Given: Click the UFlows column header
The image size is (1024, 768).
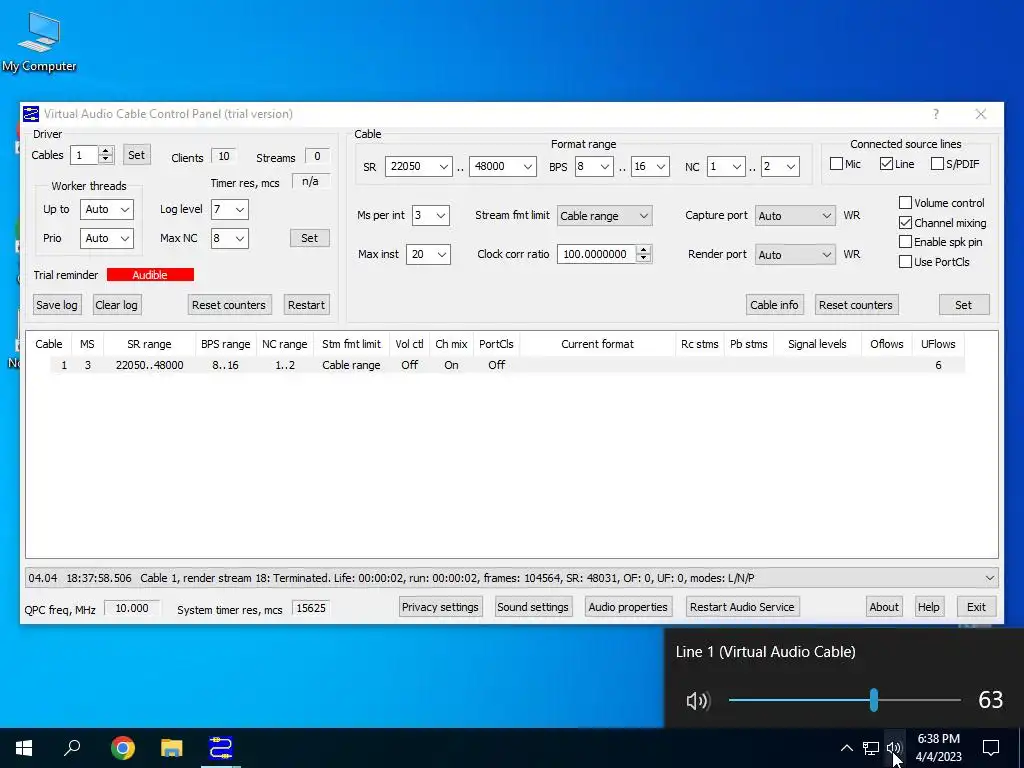Looking at the screenshot, I should [938, 344].
